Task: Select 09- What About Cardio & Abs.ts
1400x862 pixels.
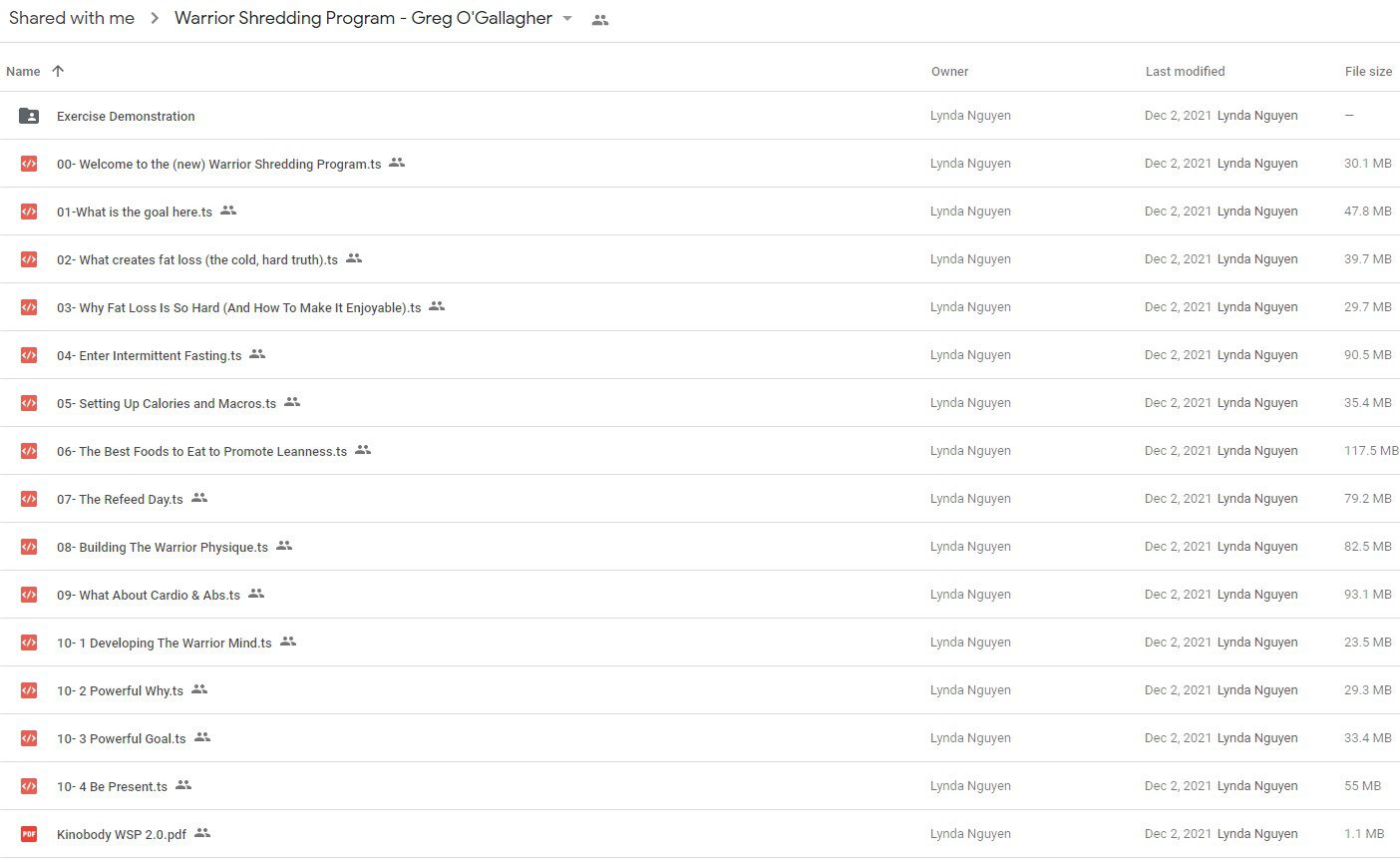Action: point(149,596)
